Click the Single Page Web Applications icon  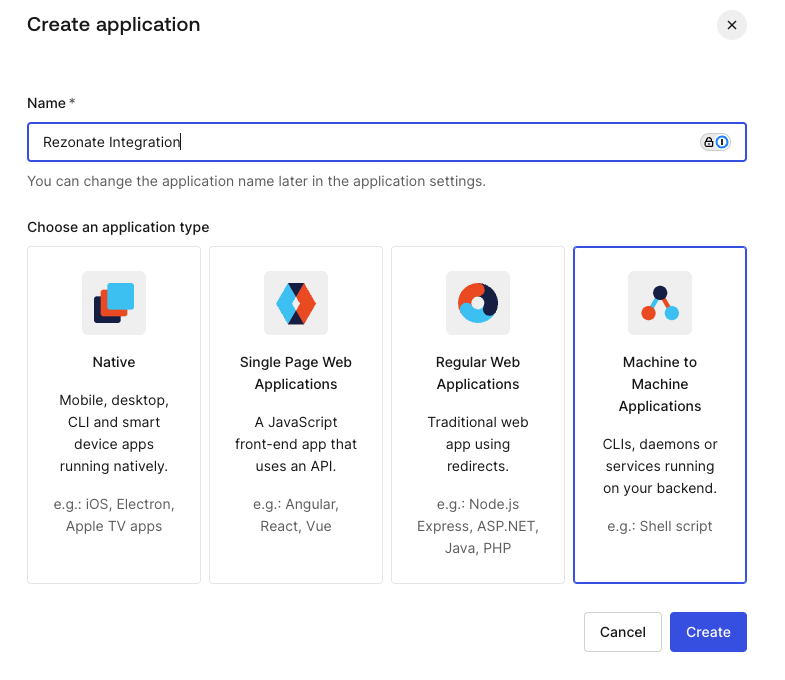(x=296, y=302)
